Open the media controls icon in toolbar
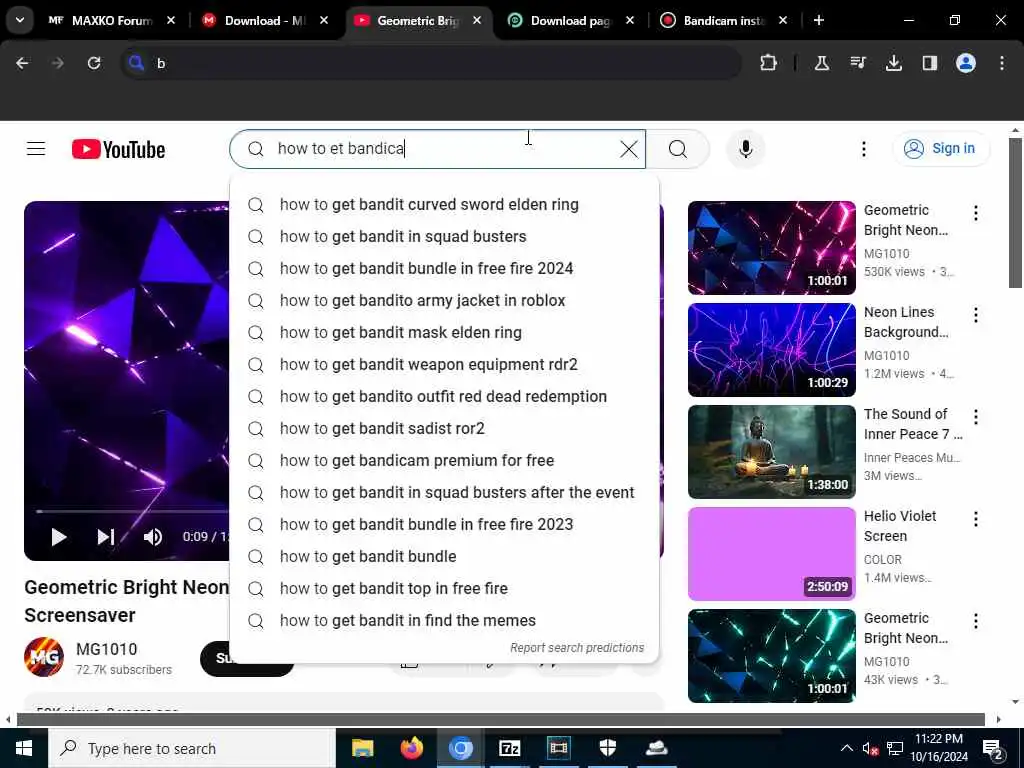Screen dimensions: 1024x768 coord(857,63)
